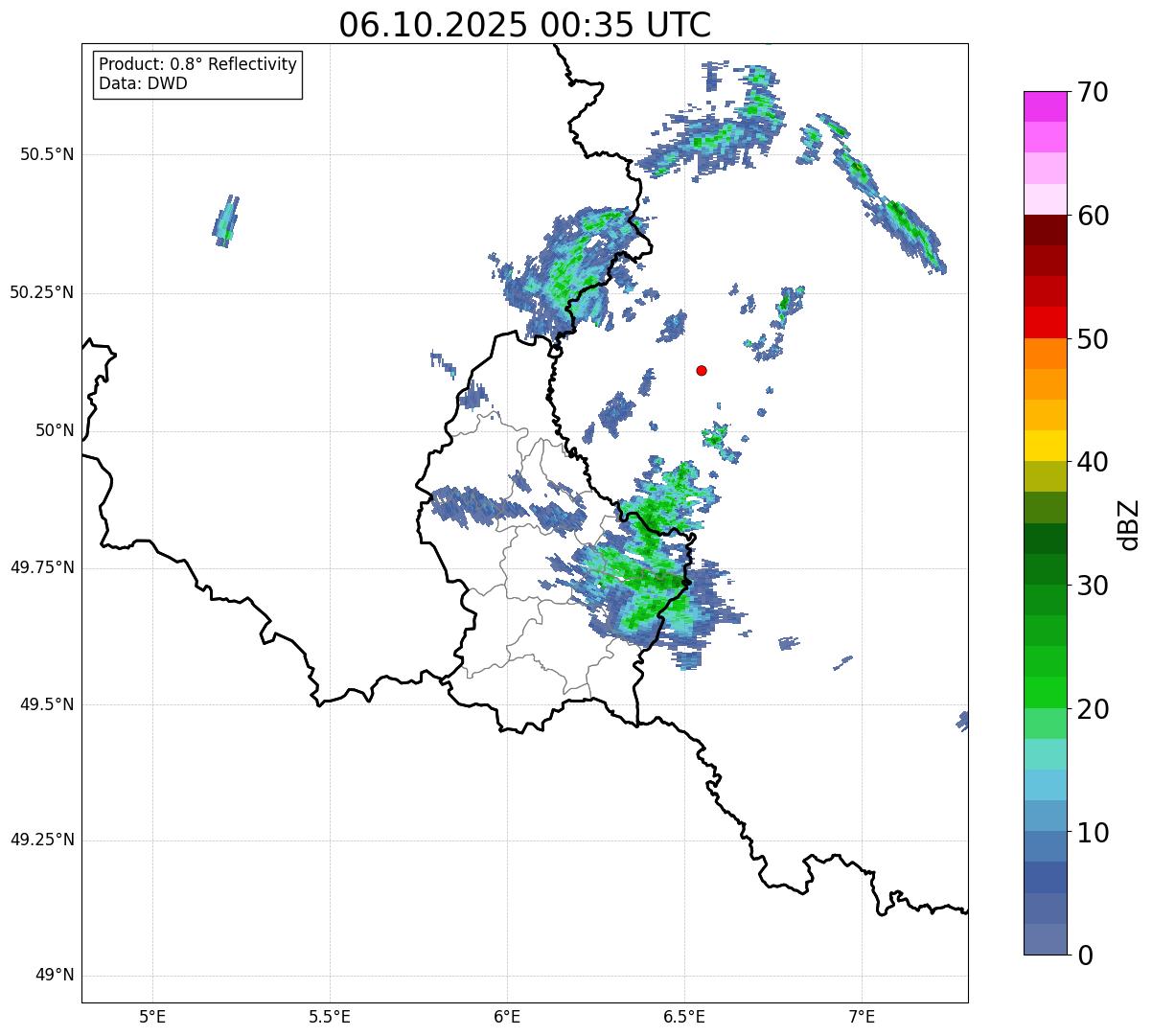The image size is (1152, 1036).
Task: Click the 49.25°N latitude label
Action: click(41, 840)
